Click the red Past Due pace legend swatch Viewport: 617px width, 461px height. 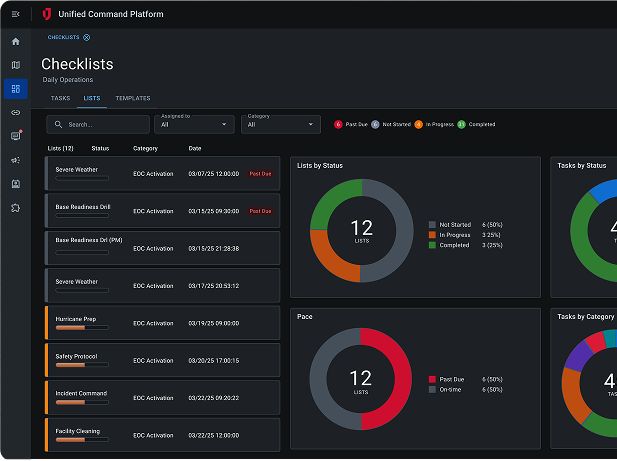pos(432,380)
